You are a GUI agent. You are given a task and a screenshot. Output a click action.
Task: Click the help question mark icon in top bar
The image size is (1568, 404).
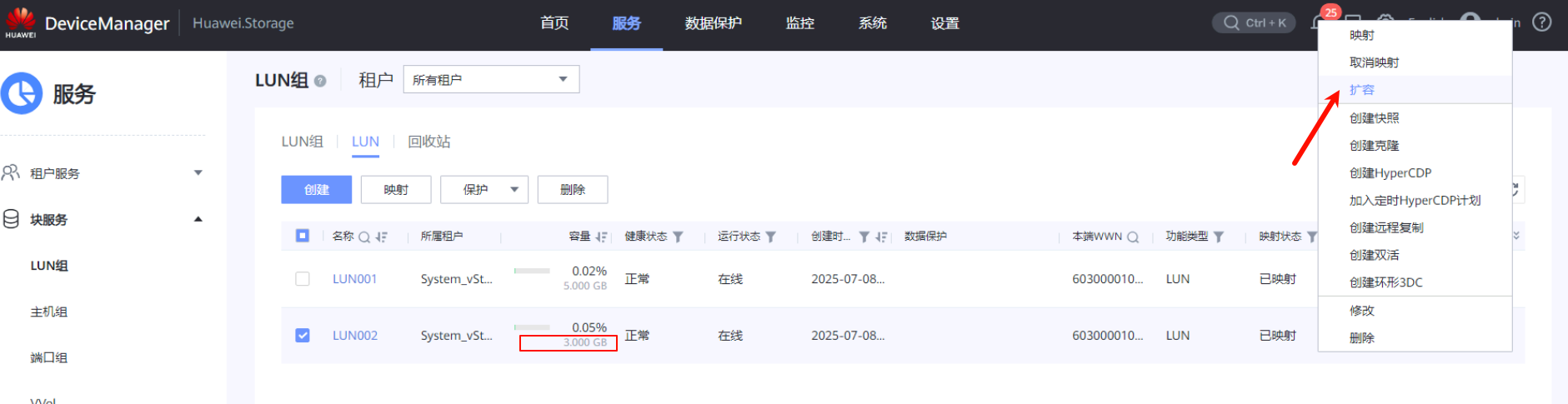1541,22
